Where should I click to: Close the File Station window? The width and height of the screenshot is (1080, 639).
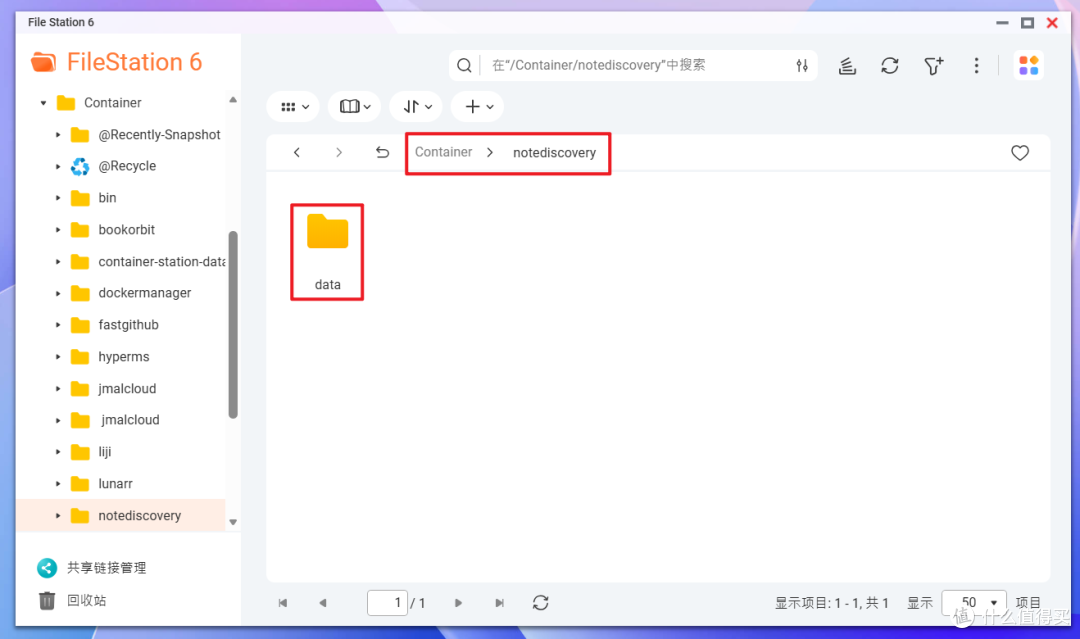[1052, 23]
